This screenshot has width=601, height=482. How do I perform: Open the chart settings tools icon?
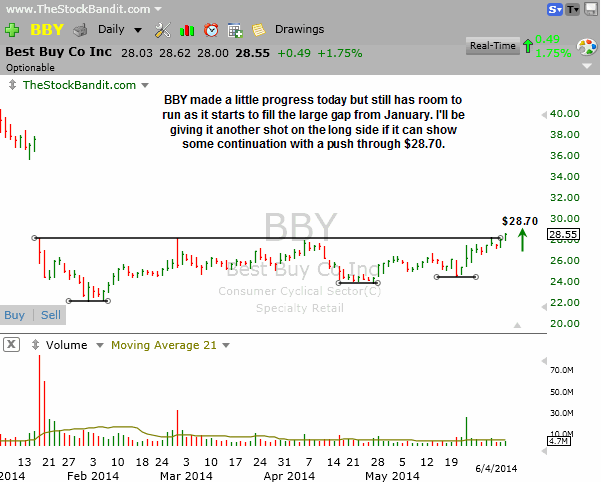pos(164,30)
